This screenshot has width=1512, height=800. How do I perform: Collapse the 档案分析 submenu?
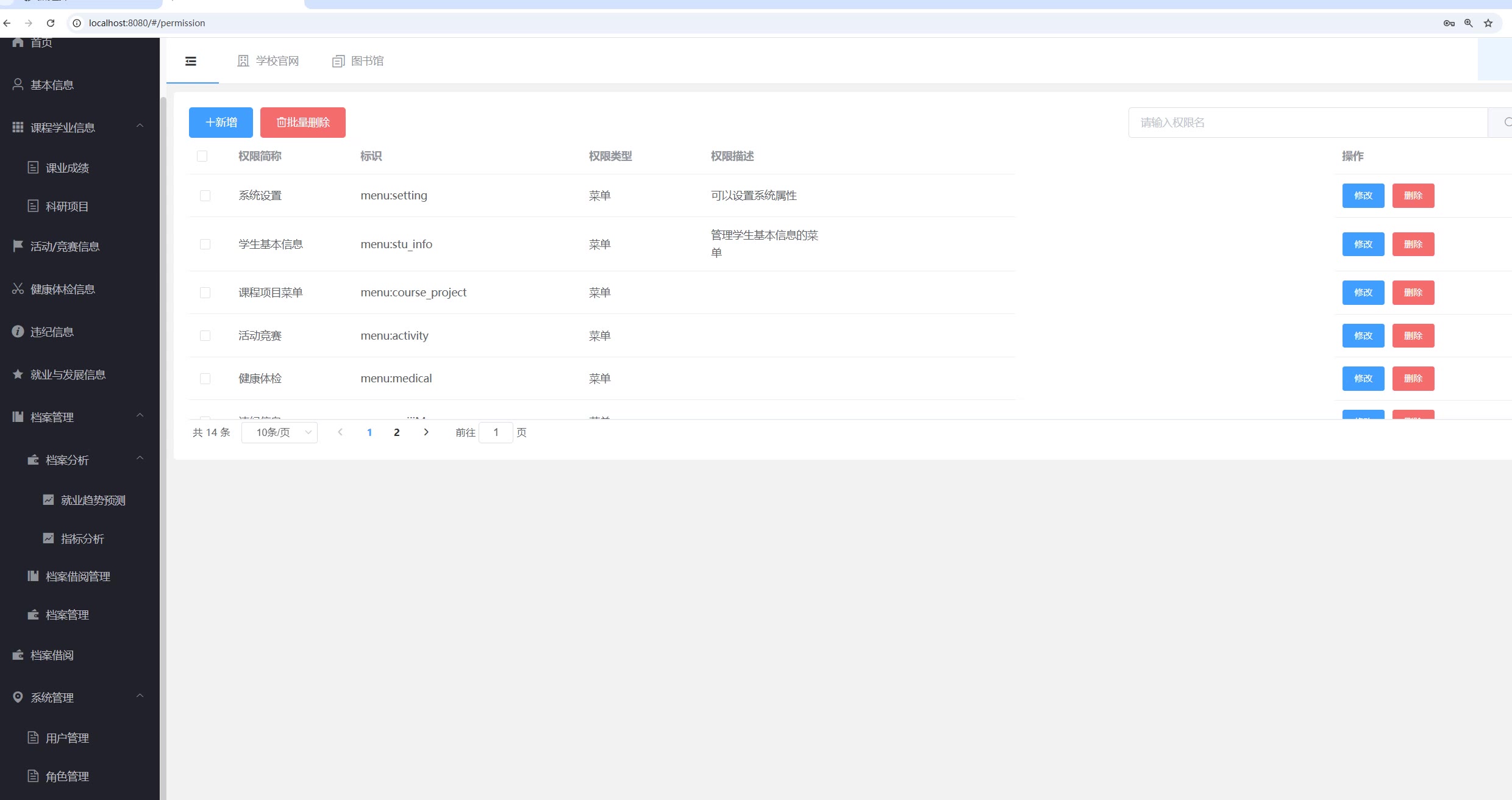[140, 458]
